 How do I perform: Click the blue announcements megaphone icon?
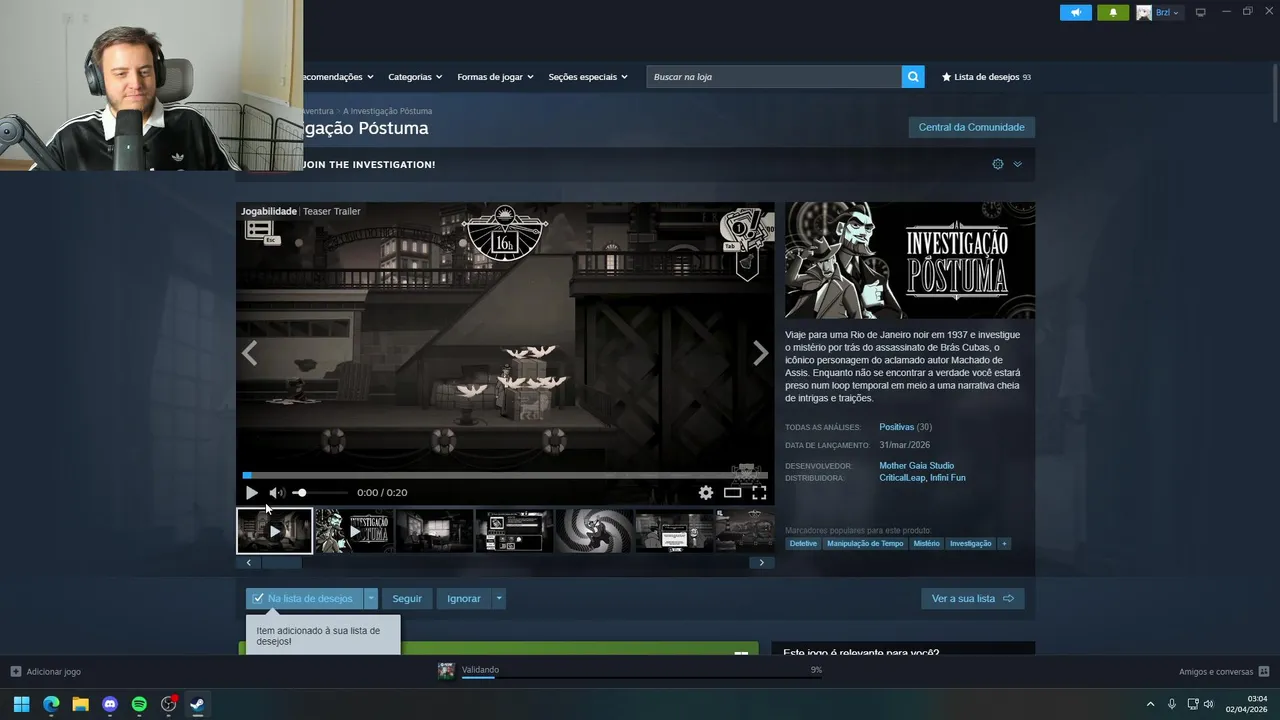pos(1075,12)
